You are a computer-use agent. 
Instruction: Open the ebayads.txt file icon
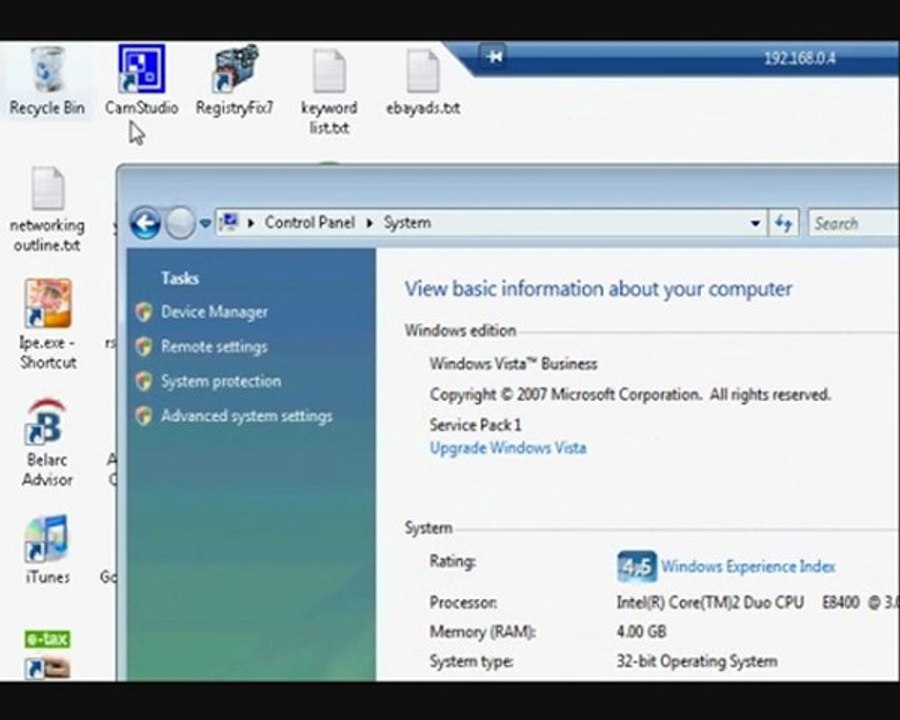tap(423, 71)
